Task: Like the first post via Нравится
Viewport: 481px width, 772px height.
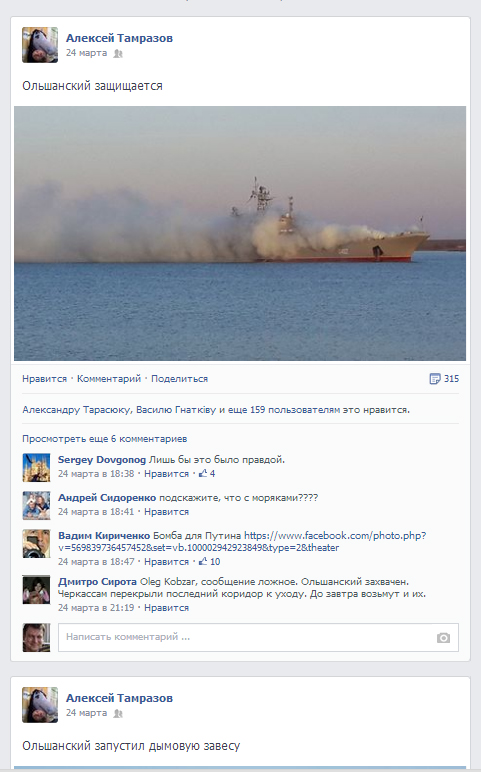Action: point(44,379)
